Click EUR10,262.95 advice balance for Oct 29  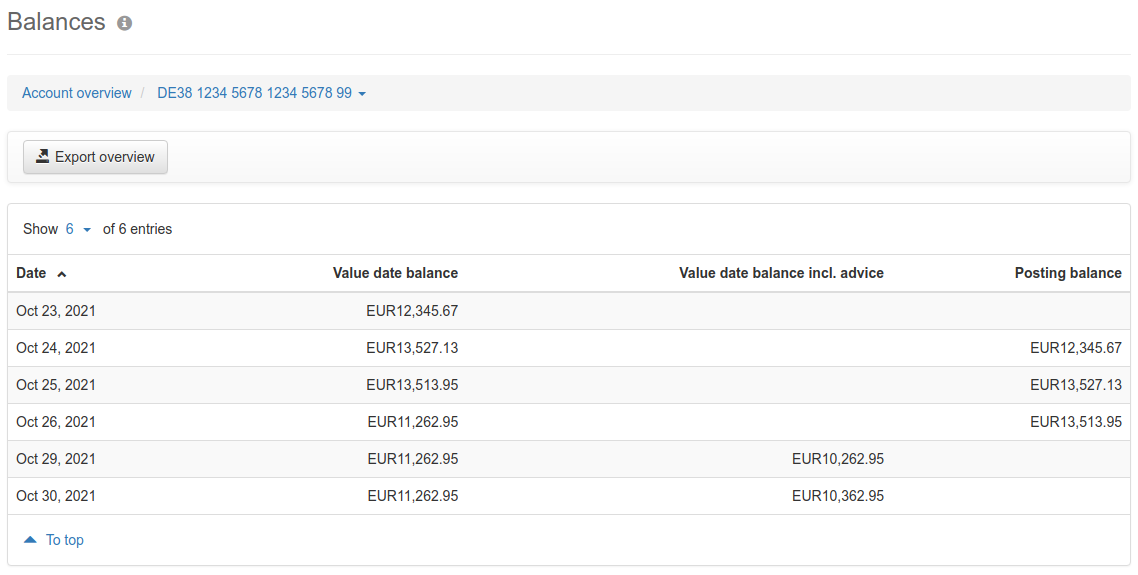coord(838,459)
